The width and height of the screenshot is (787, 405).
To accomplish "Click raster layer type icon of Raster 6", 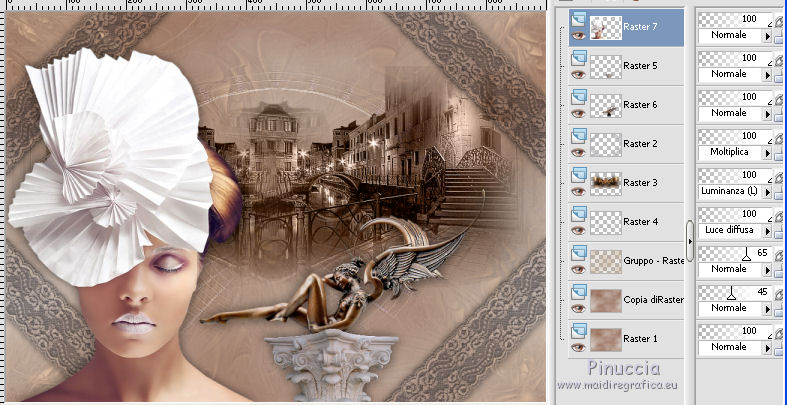I will click(579, 97).
